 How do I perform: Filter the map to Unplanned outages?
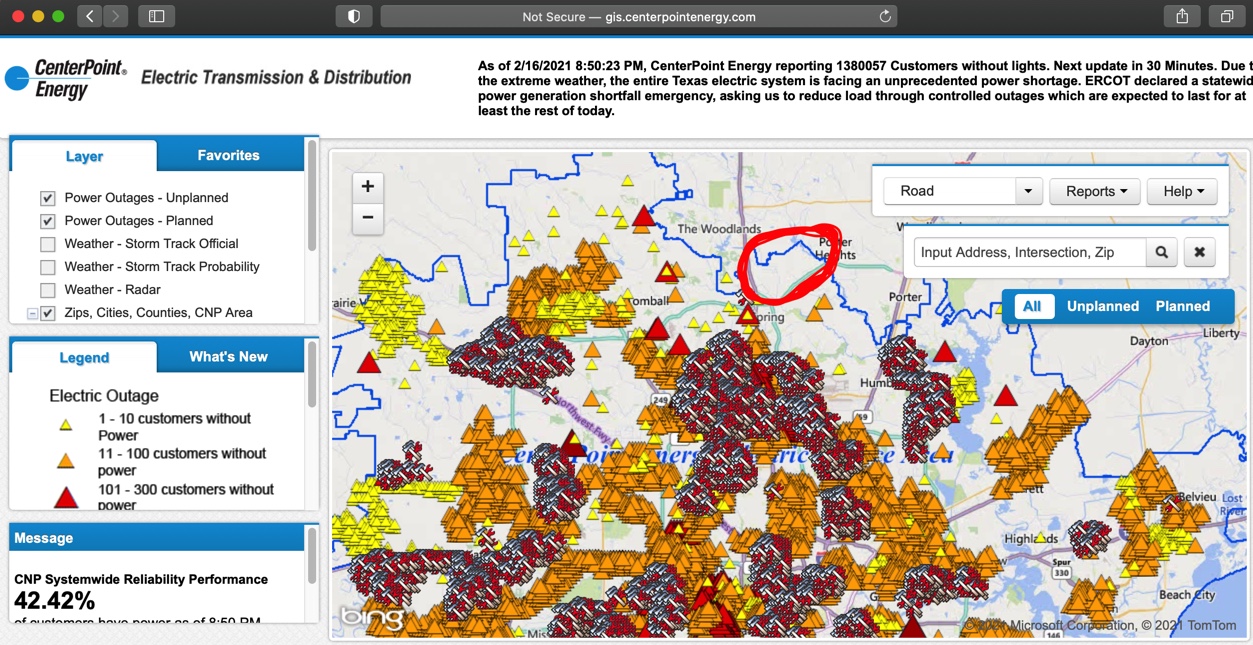1102,306
